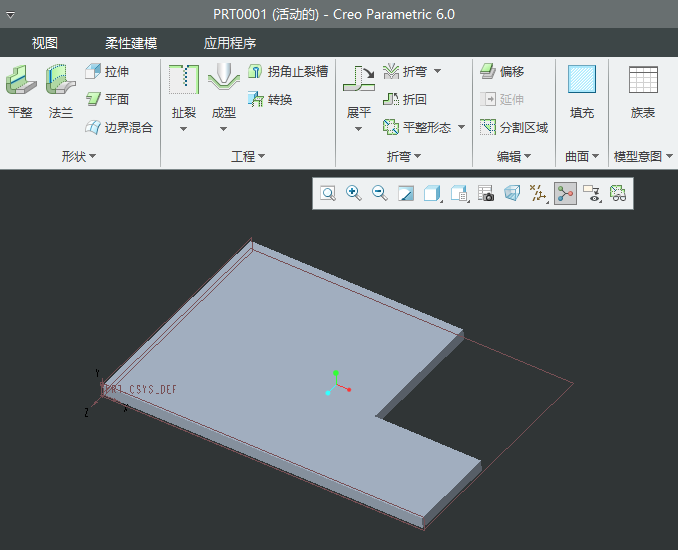
Task: Expand the 模型意图 group dropdown
Action: (x=643, y=156)
